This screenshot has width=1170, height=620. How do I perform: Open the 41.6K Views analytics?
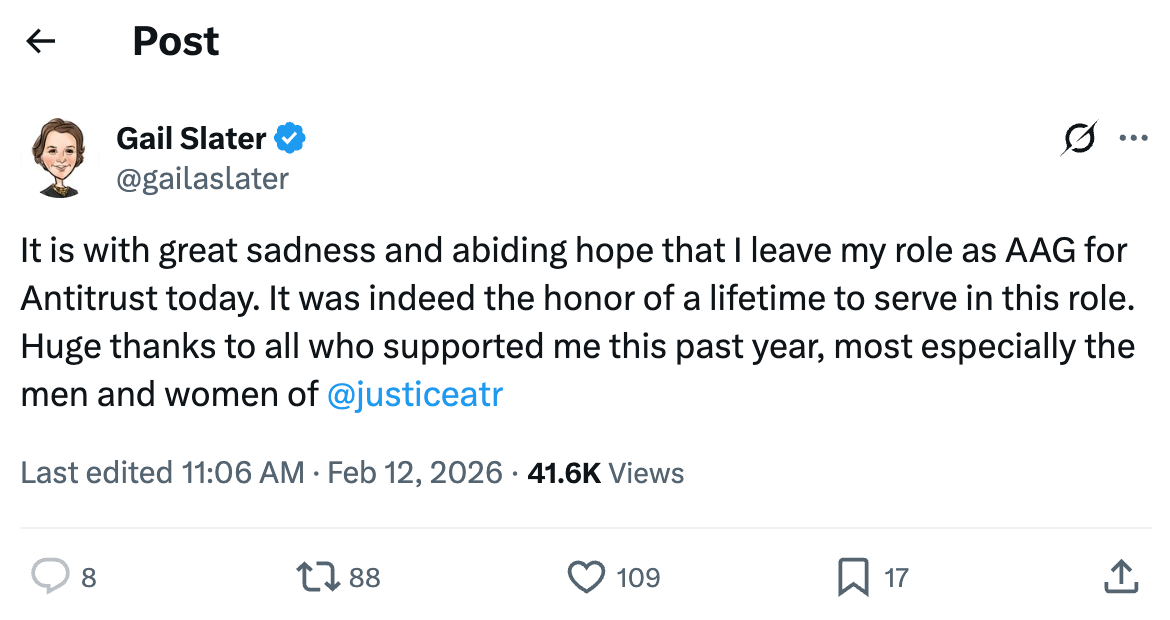coord(605,472)
